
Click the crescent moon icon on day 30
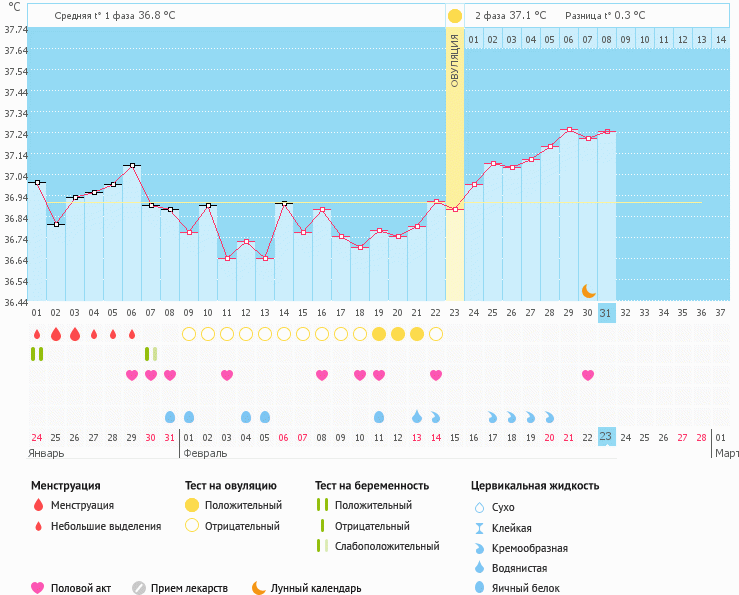(589, 290)
